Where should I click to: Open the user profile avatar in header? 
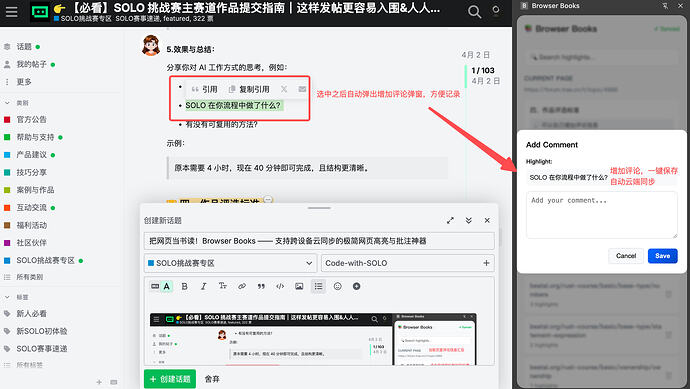(x=496, y=11)
